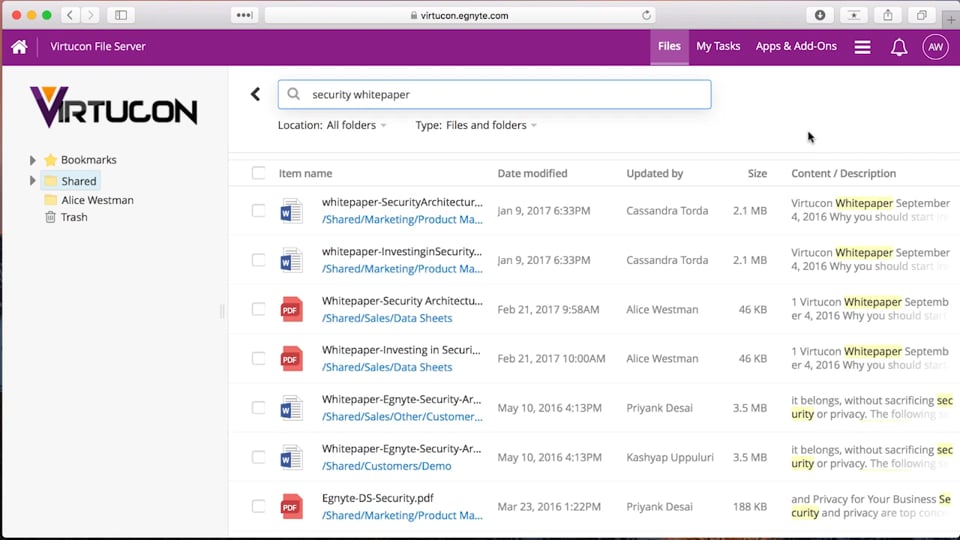Viewport: 960px width, 540px height.
Task: Open the Apps & Add-Ons tab
Action: pyautogui.click(x=796, y=46)
